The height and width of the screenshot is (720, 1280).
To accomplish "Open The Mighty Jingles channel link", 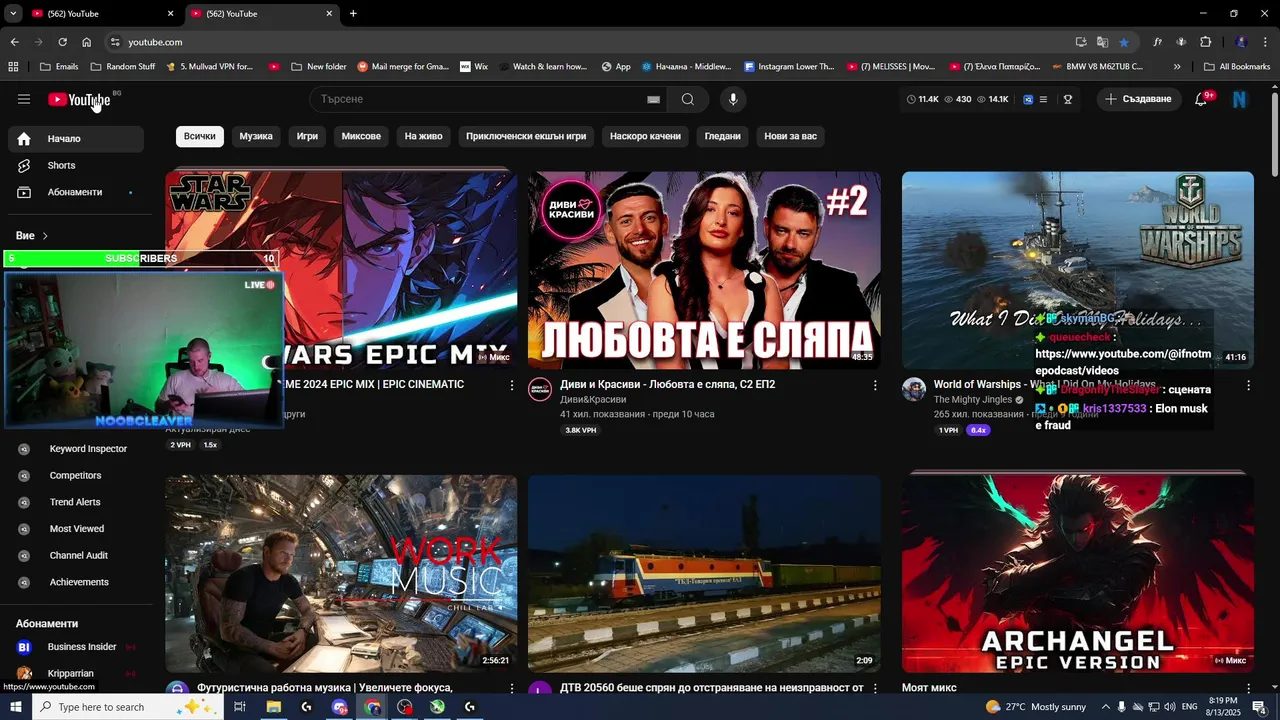I will [973, 400].
